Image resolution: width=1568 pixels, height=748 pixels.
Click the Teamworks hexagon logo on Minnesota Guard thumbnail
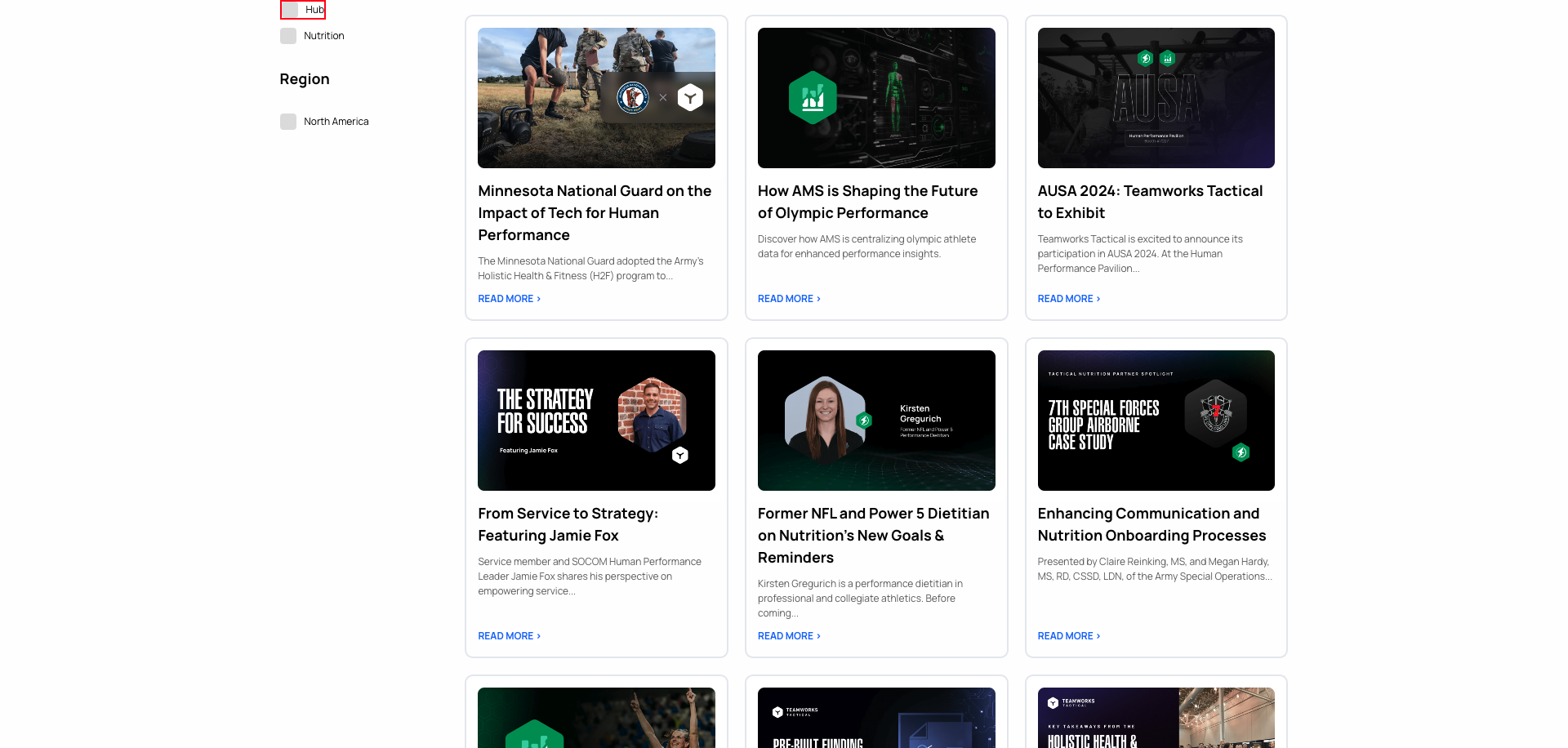690,96
